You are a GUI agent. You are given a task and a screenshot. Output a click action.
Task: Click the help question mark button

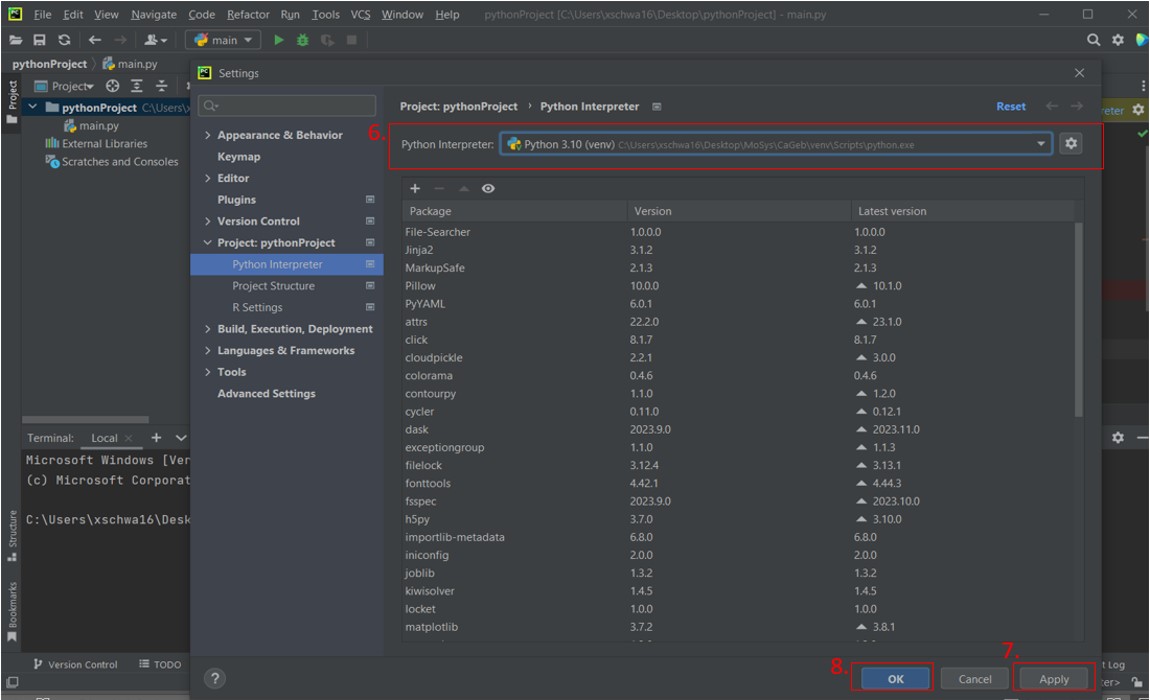[215, 678]
